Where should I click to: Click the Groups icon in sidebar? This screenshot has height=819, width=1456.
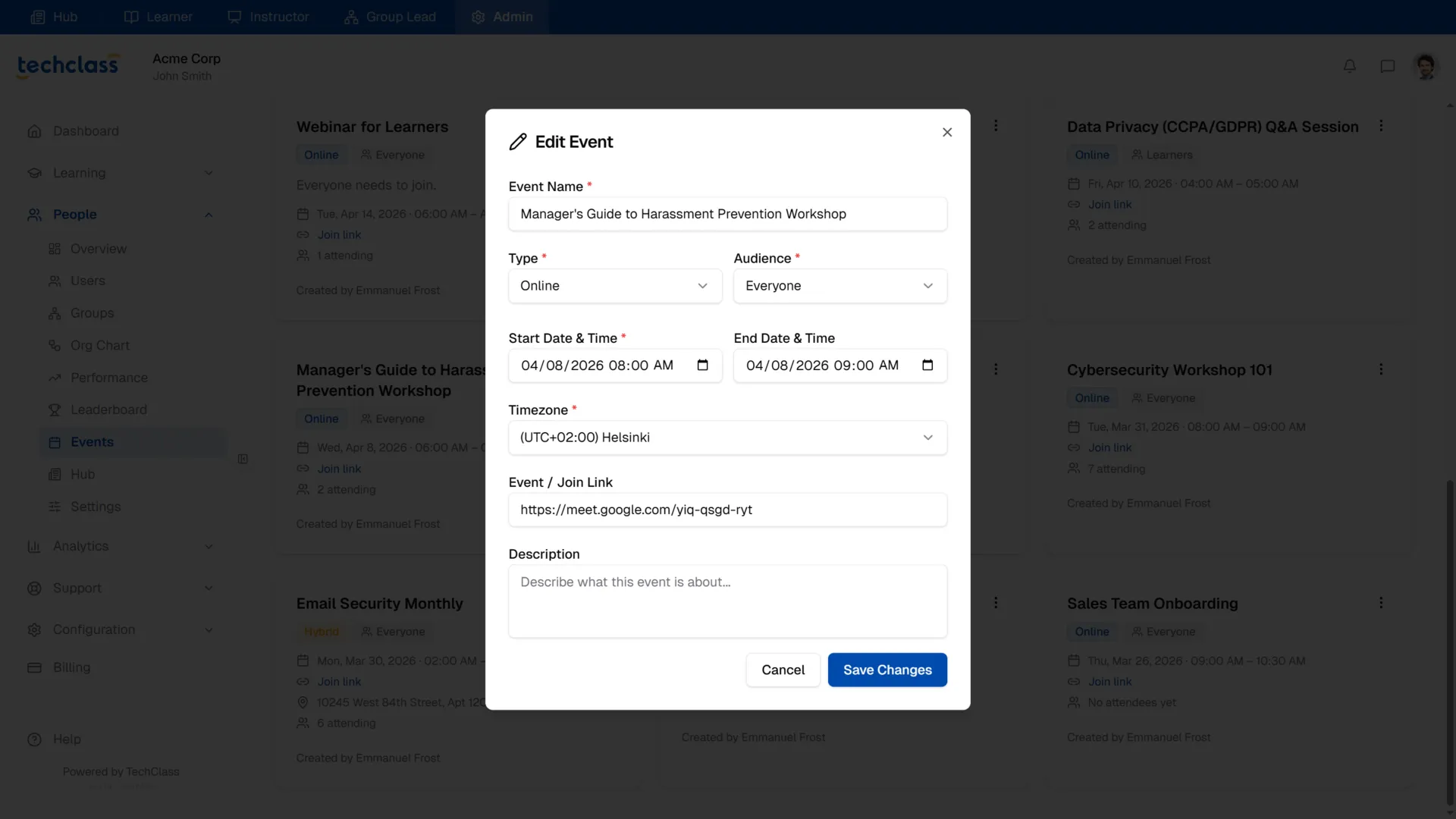[x=55, y=313]
